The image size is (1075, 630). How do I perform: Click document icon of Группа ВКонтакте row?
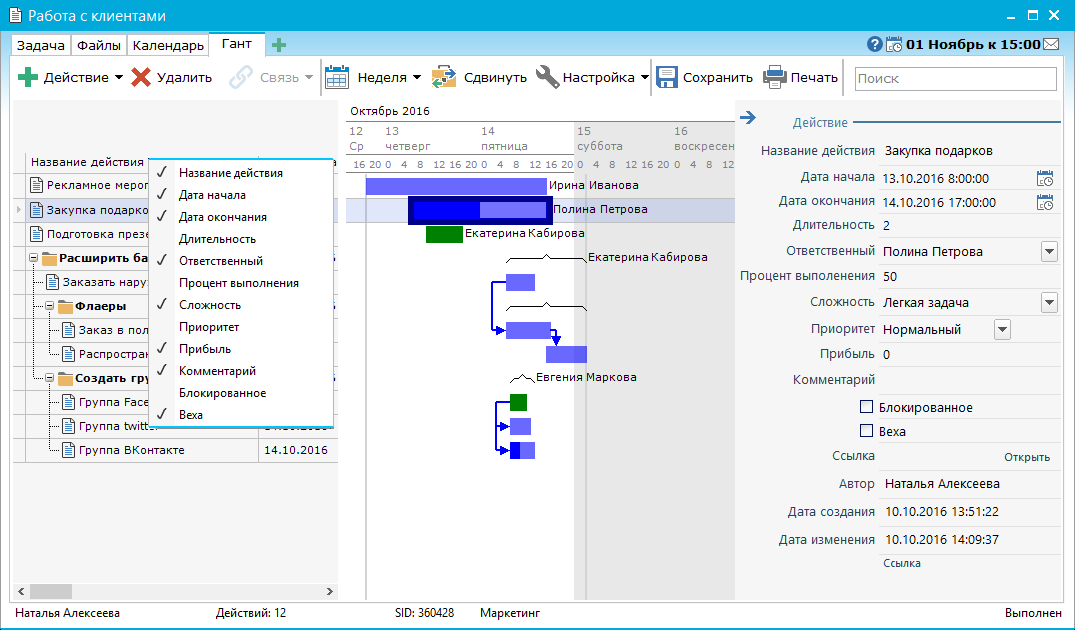(x=68, y=450)
